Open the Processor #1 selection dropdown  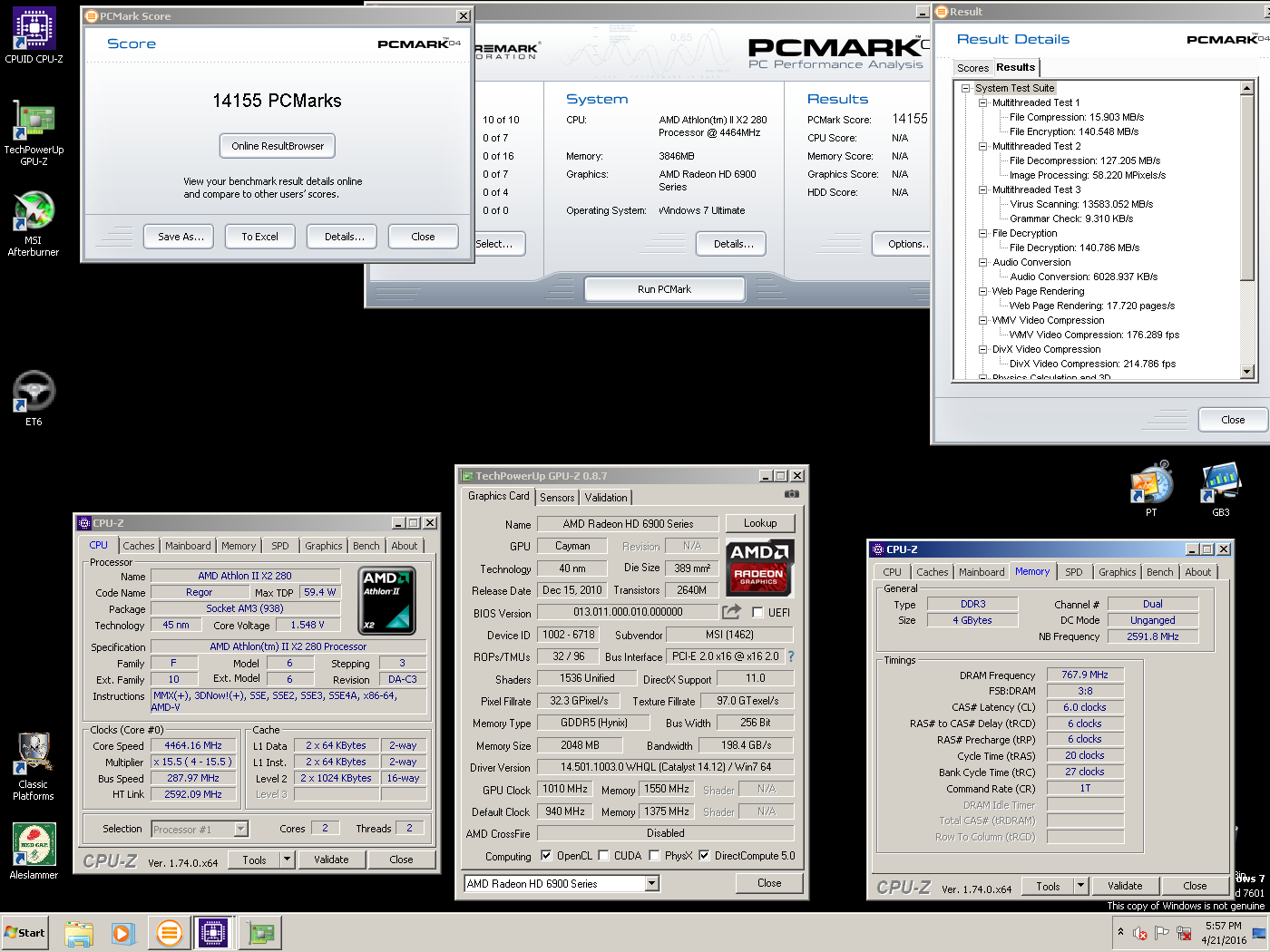[240, 829]
